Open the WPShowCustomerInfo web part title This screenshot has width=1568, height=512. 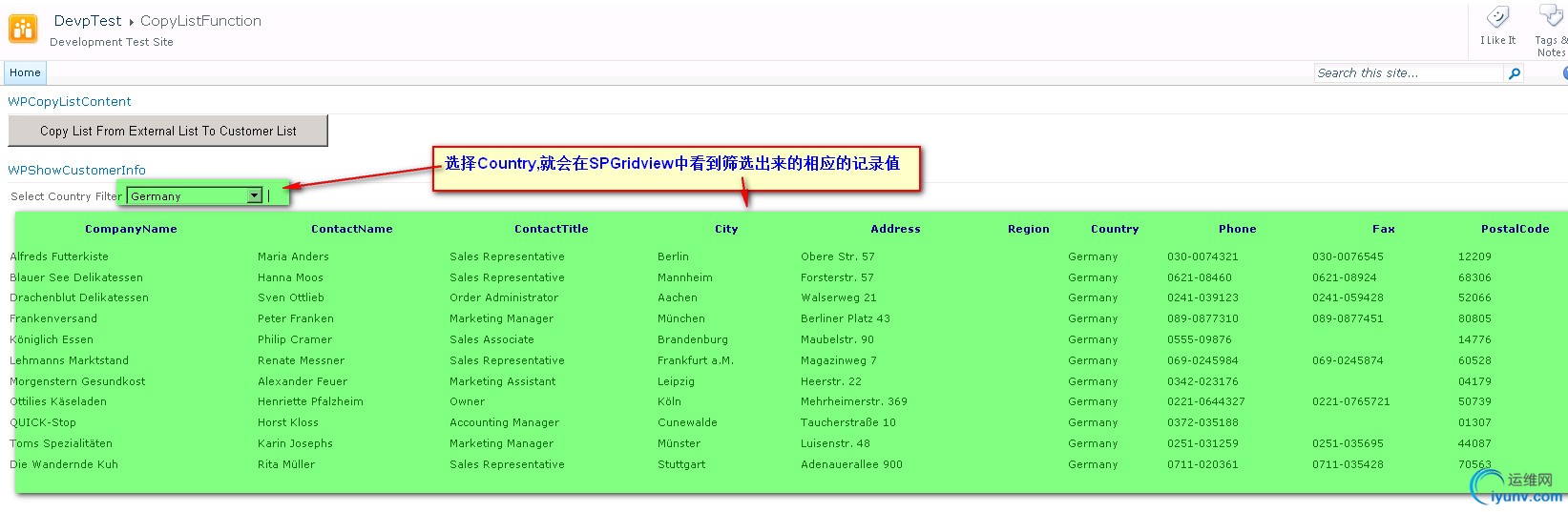76,170
